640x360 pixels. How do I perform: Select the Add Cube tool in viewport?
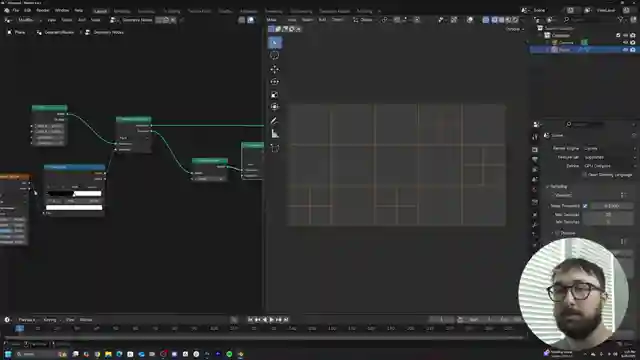(x=275, y=148)
